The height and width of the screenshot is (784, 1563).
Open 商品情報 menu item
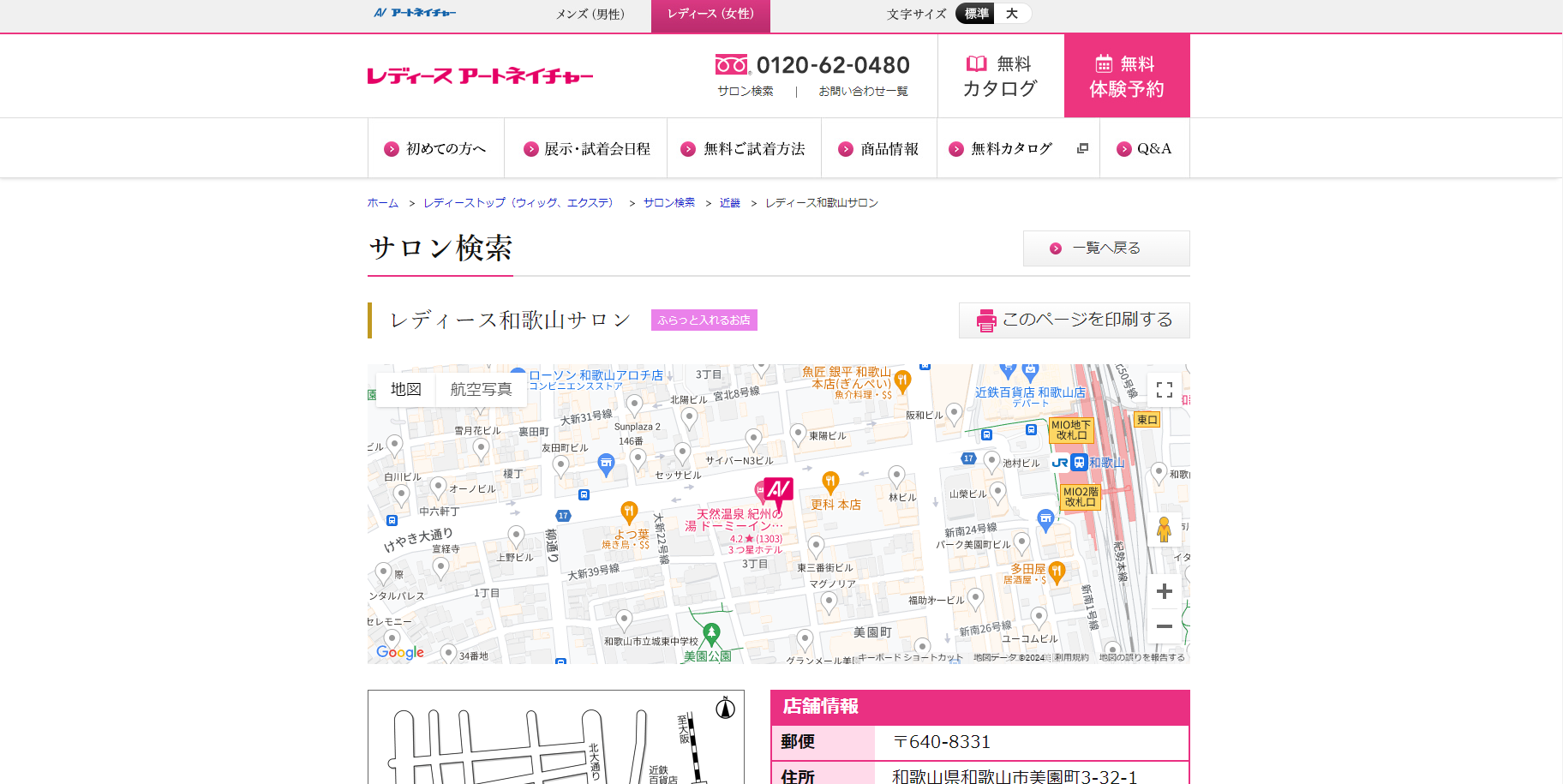coord(879,148)
